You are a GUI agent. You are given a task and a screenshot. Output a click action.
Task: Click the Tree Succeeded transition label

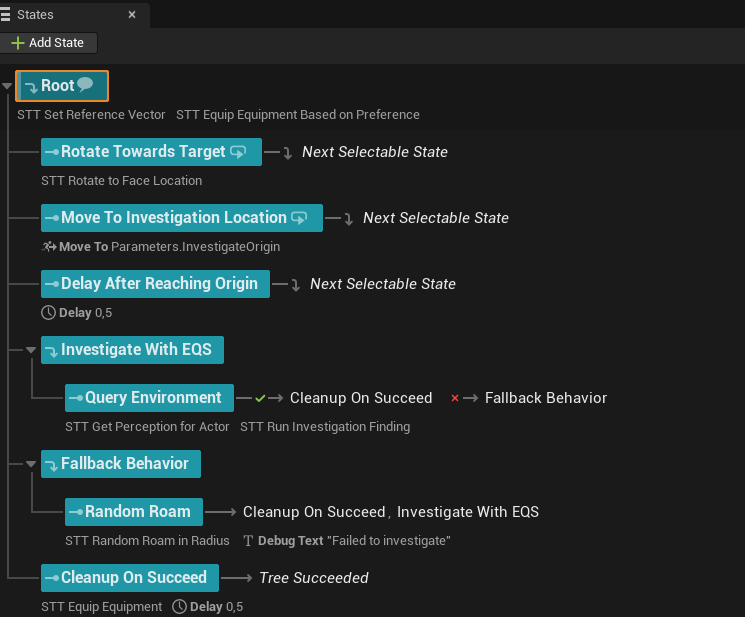313,578
